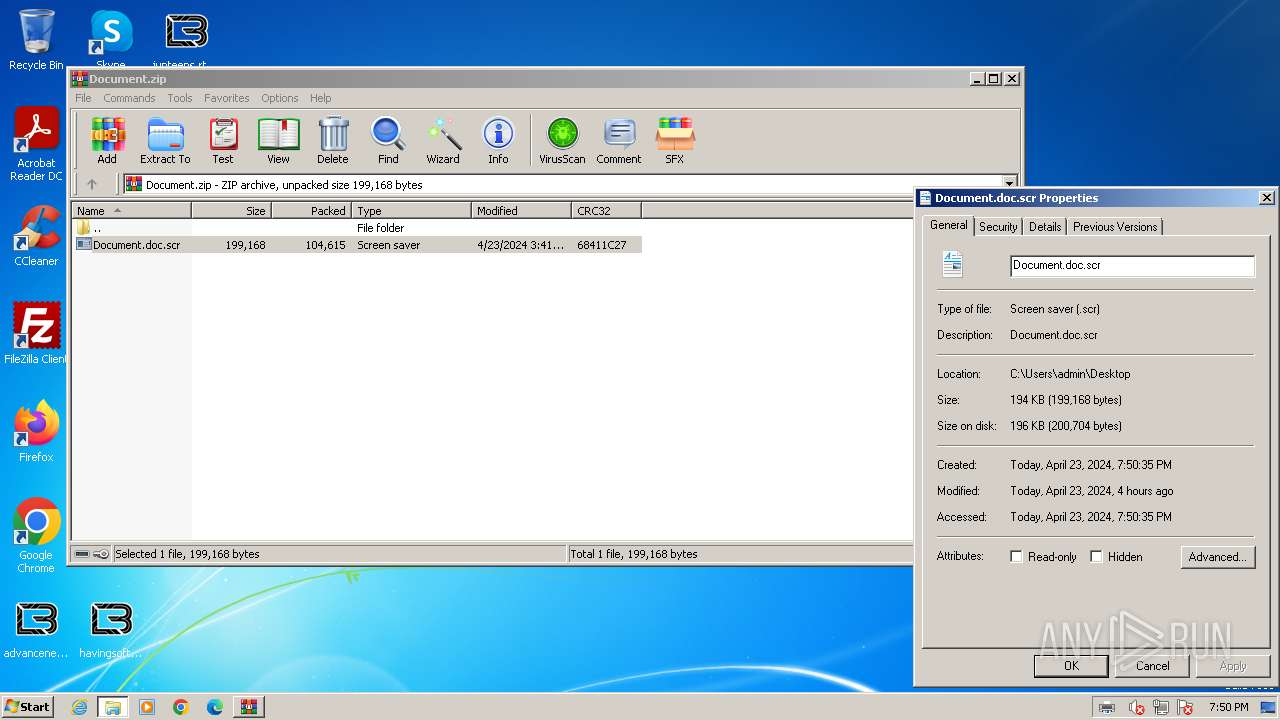The image size is (1280, 720).
Task: Select the advancene desktop shortcut
Action: 36,630
